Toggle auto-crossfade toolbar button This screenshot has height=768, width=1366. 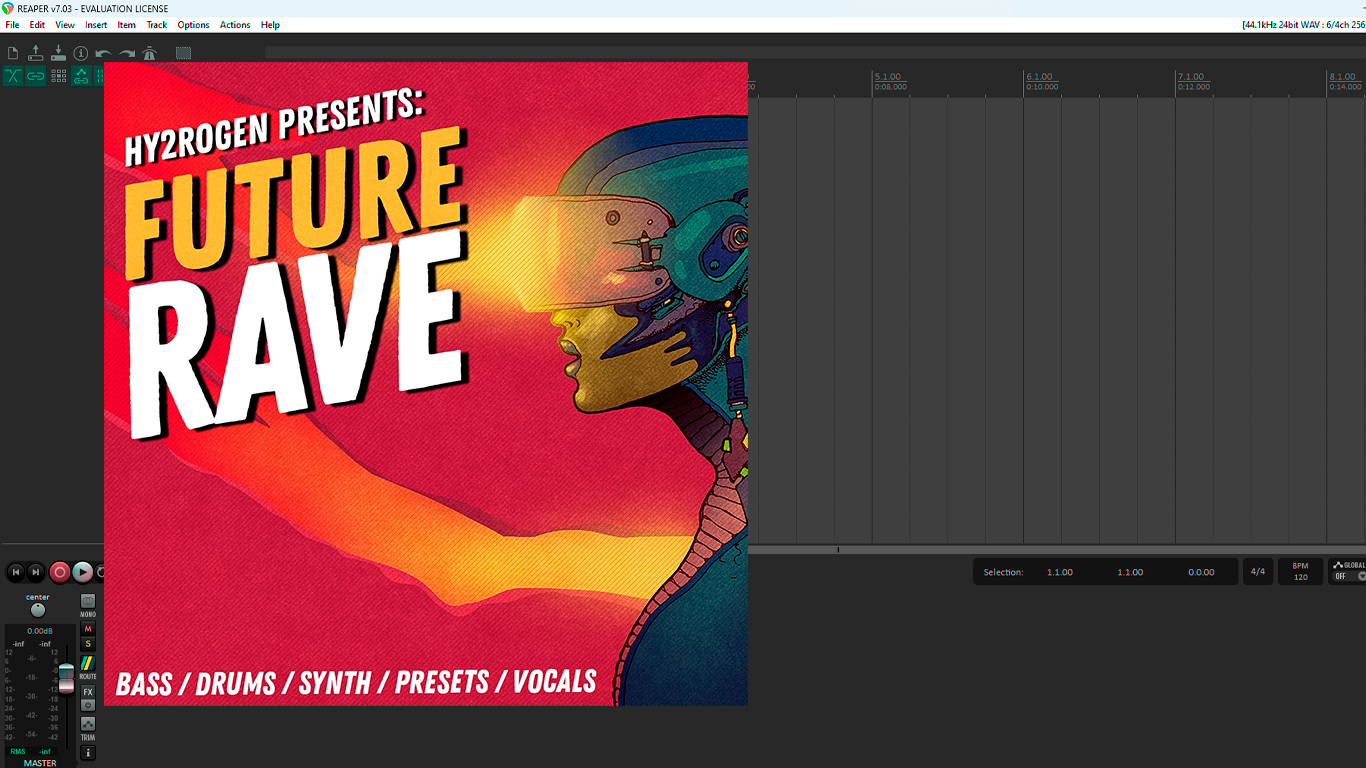coord(13,76)
